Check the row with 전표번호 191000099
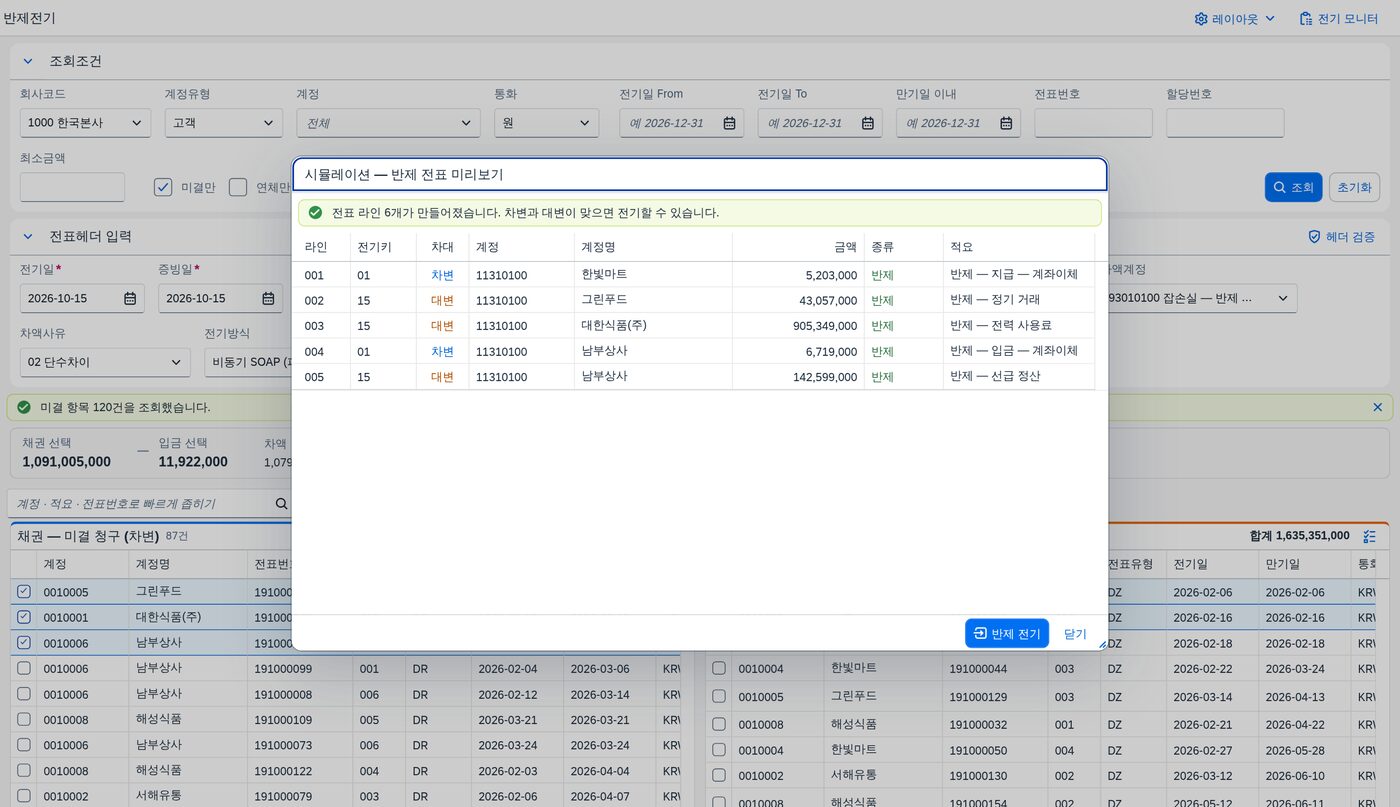This screenshot has width=1400, height=807. pyautogui.click(x=24, y=668)
